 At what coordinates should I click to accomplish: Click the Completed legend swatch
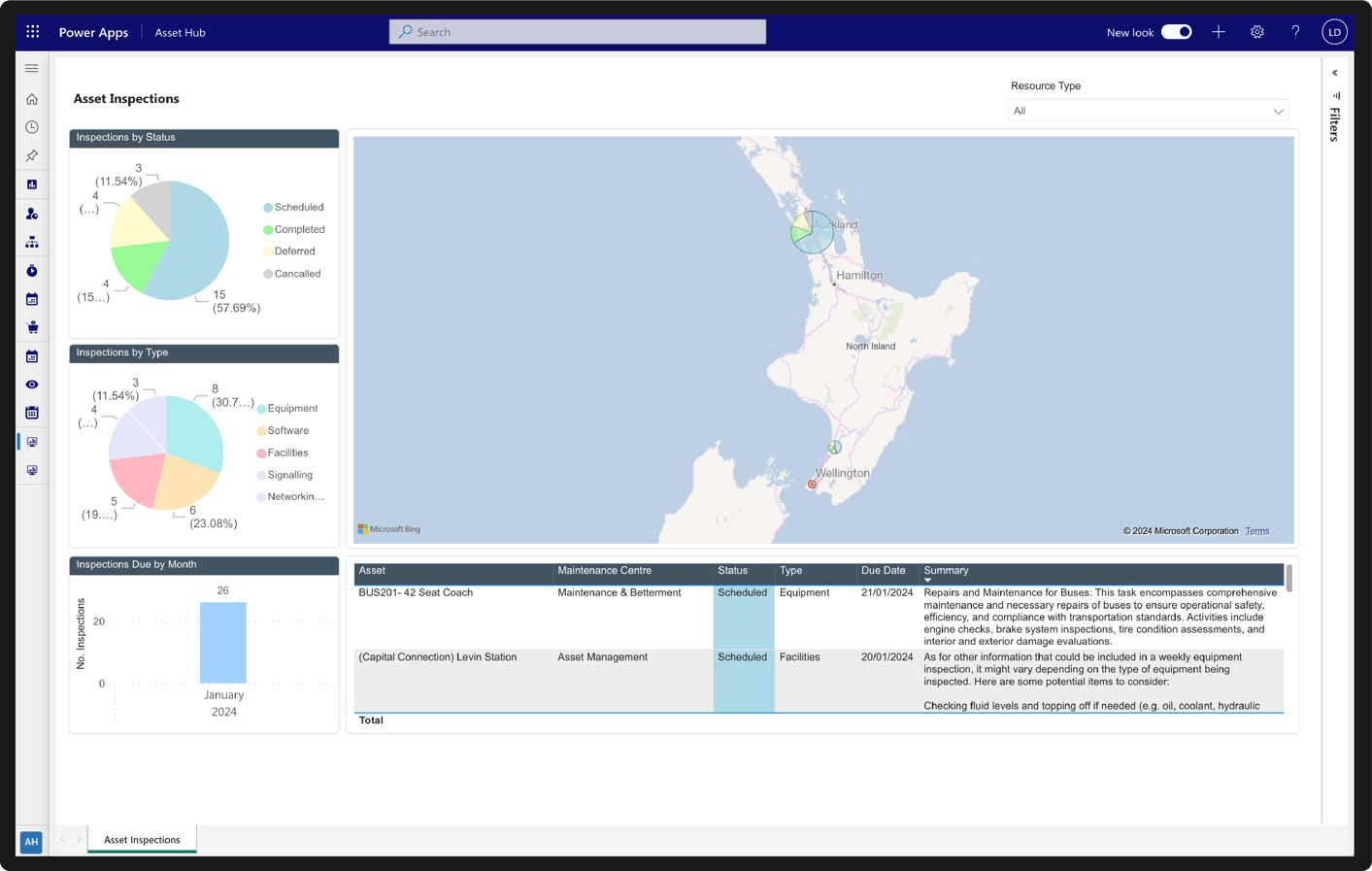tap(268, 230)
